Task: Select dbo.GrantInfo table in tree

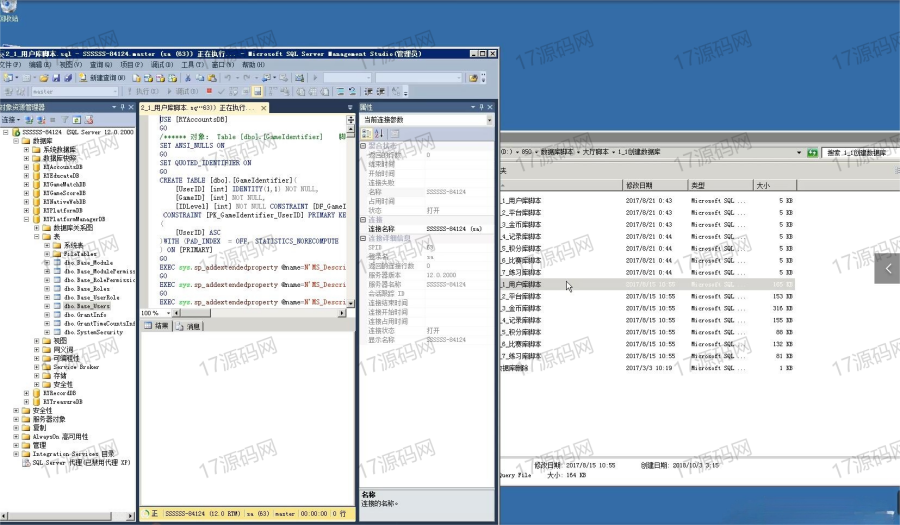Action: [85, 315]
